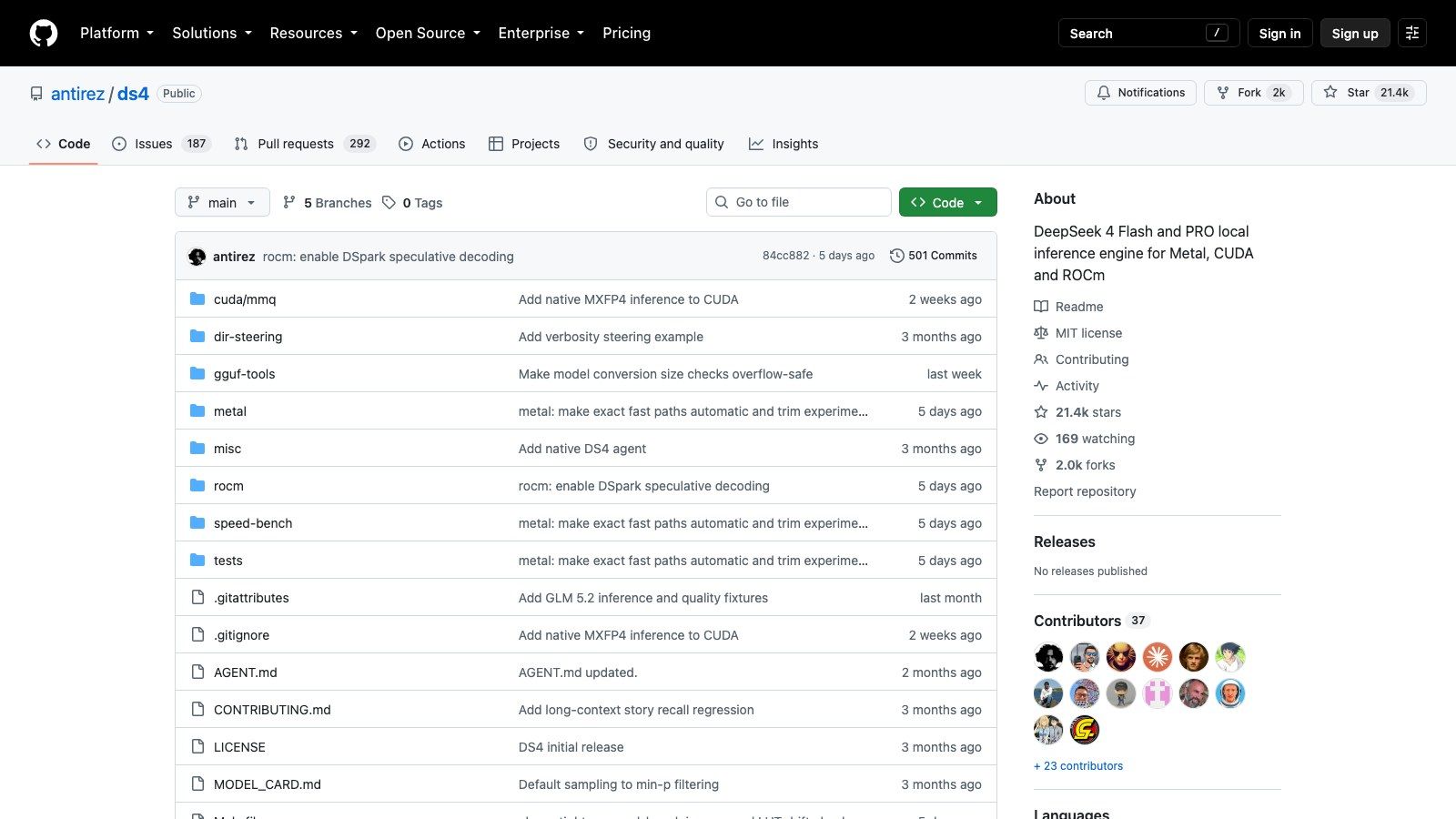Open the cuda/mmq folder icon
The height and width of the screenshot is (819, 1456).
pos(197,298)
